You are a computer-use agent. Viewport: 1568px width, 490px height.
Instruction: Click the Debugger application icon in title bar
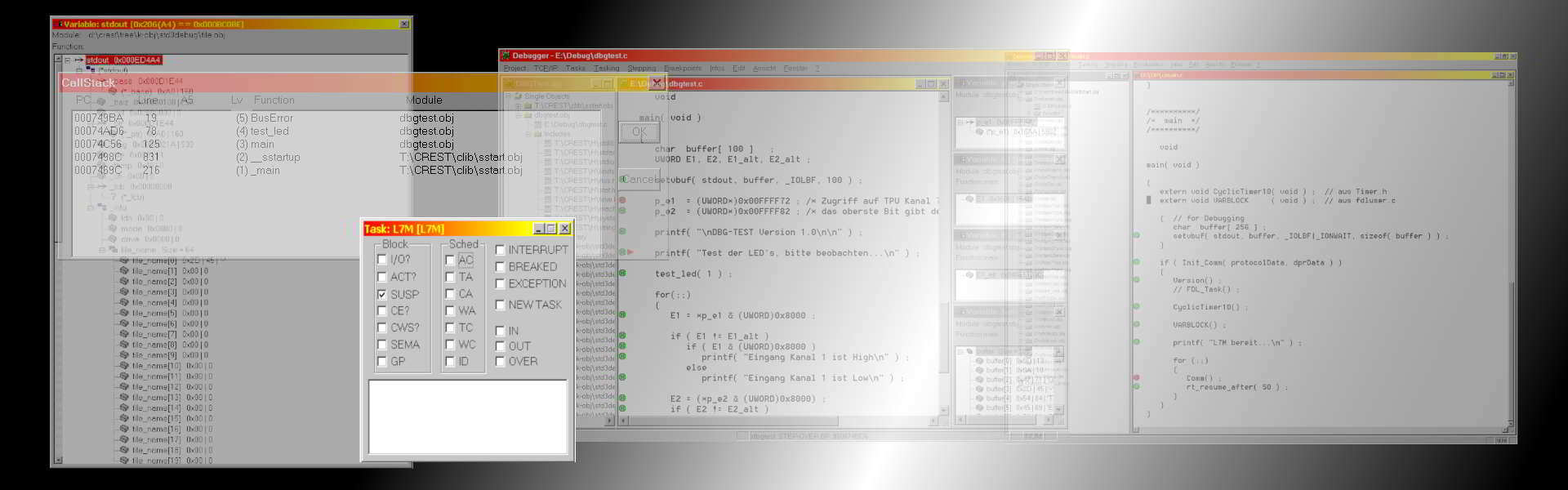(x=506, y=56)
